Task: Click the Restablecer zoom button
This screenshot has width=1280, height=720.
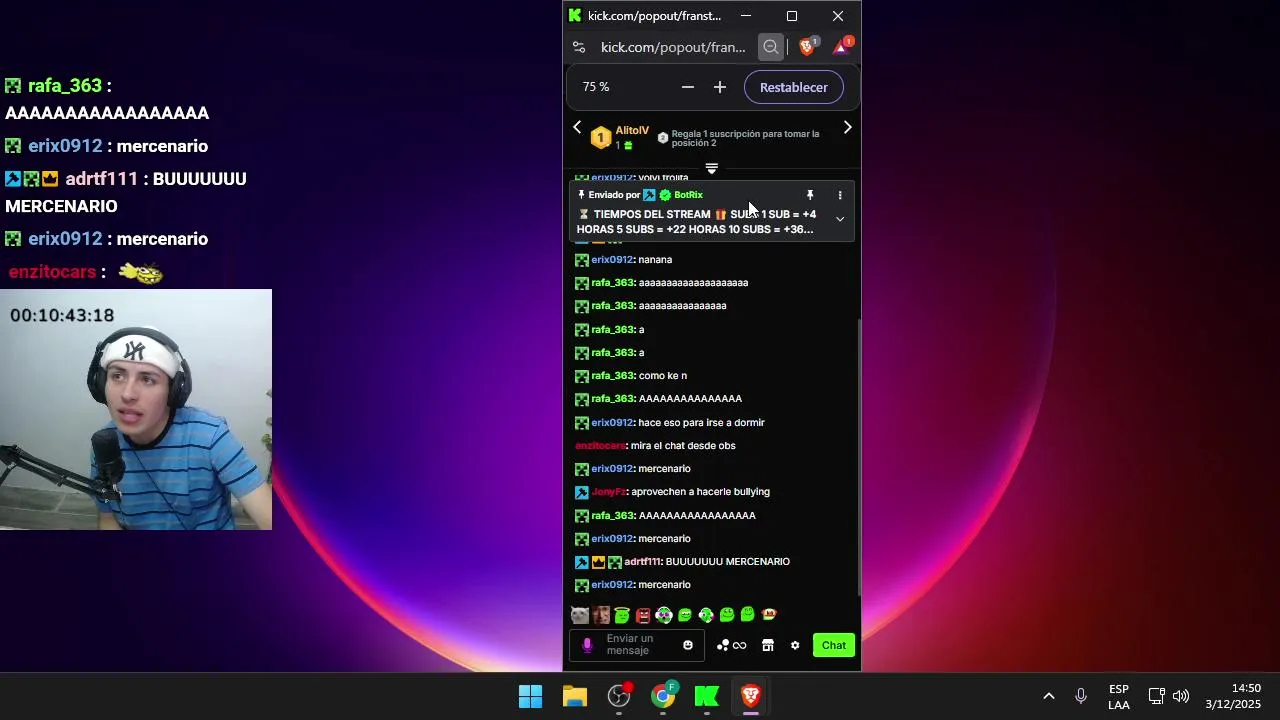Action: pyautogui.click(x=794, y=87)
